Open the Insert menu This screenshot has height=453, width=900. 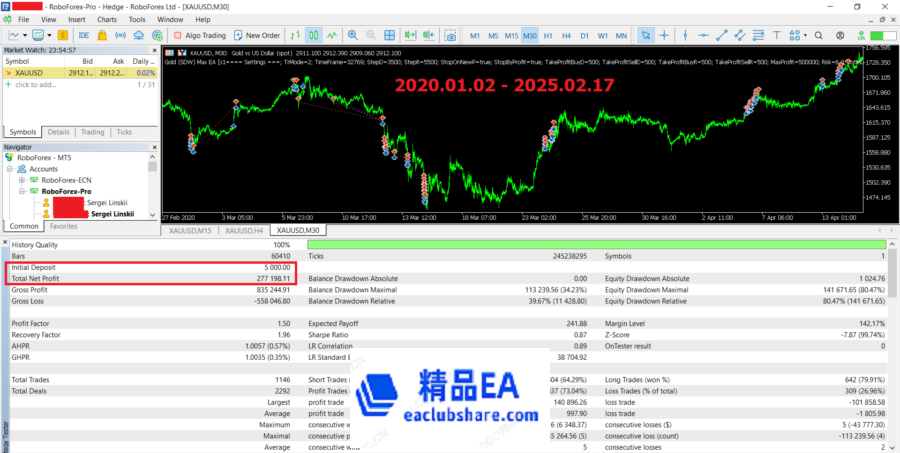[77, 19]
